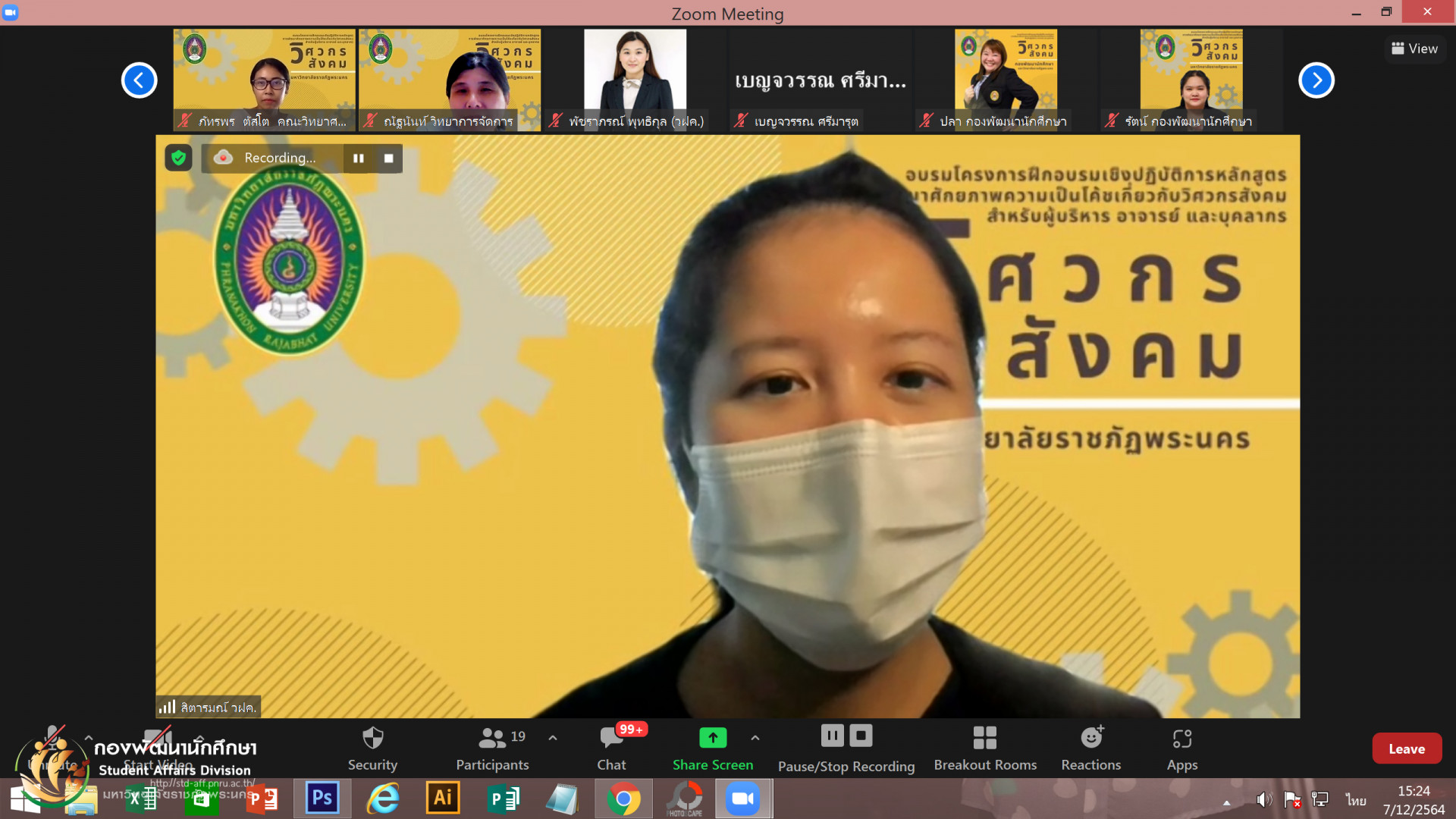Open the Participants panel
The image size is (1456, 819).
click(492, 748)
